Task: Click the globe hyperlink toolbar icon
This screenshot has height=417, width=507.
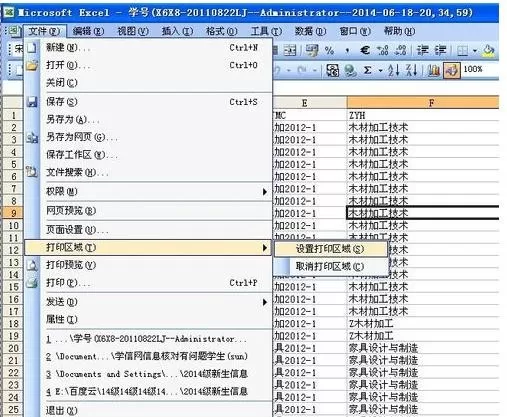Action: coord(350,70)
